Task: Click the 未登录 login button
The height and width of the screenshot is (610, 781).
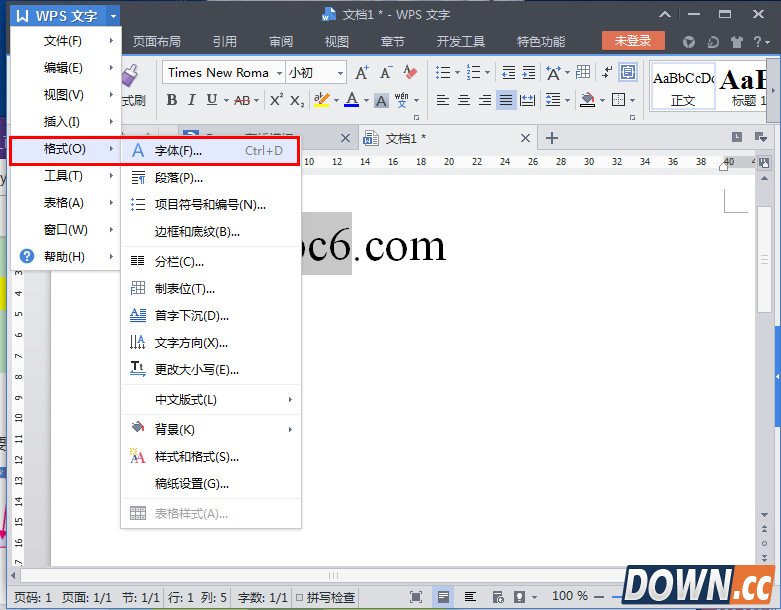Action: point(633,41)
